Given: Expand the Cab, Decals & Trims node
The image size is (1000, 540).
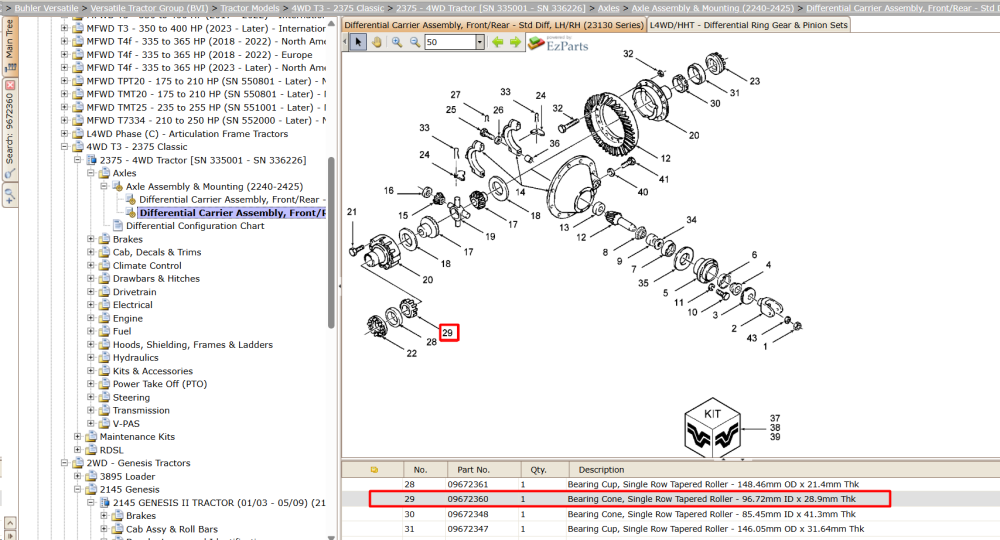Looking at the screenshot, I should pos(91,252).
